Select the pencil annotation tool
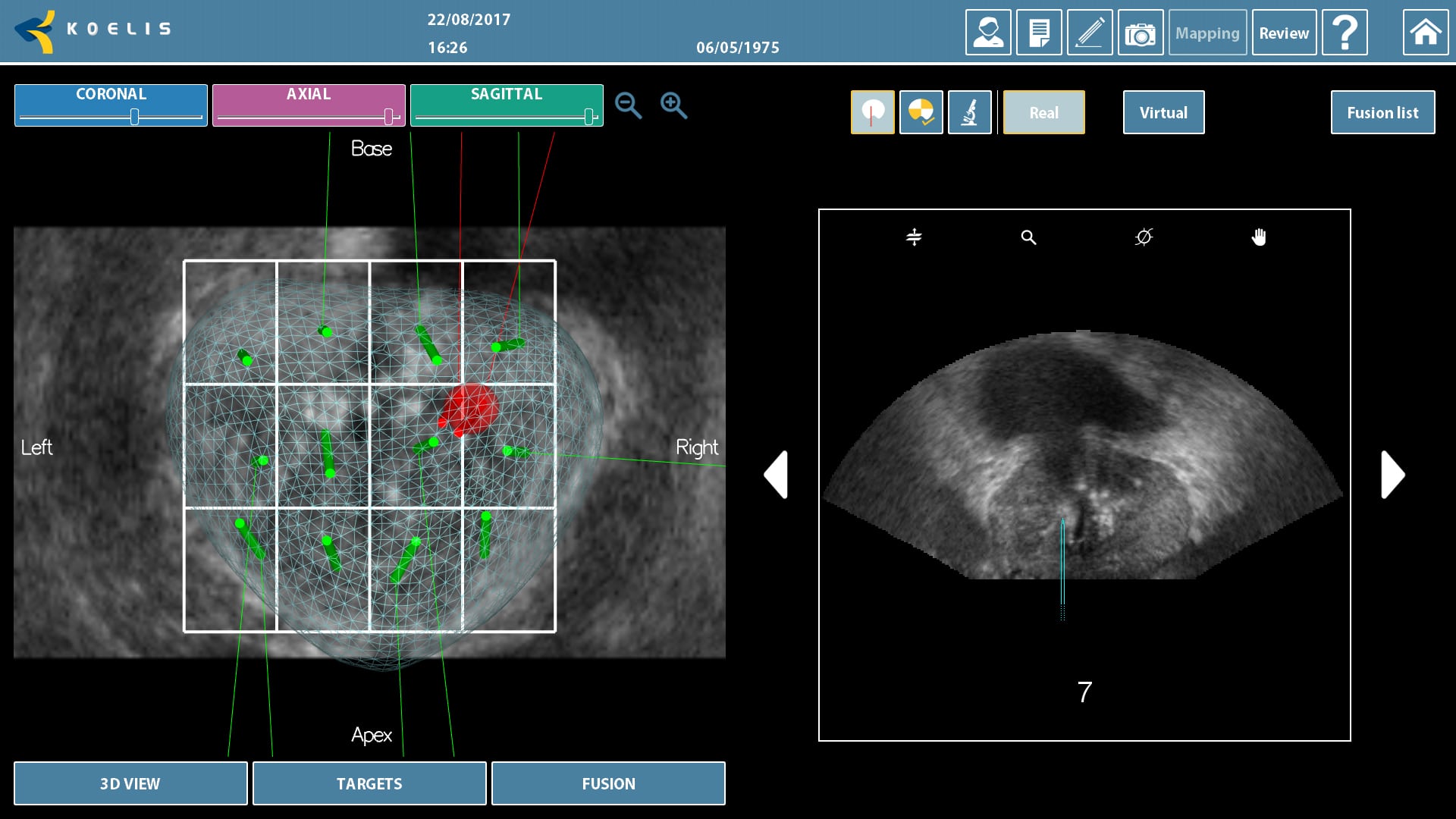This screenshot has width=1456, height=819. (1089, 33)
